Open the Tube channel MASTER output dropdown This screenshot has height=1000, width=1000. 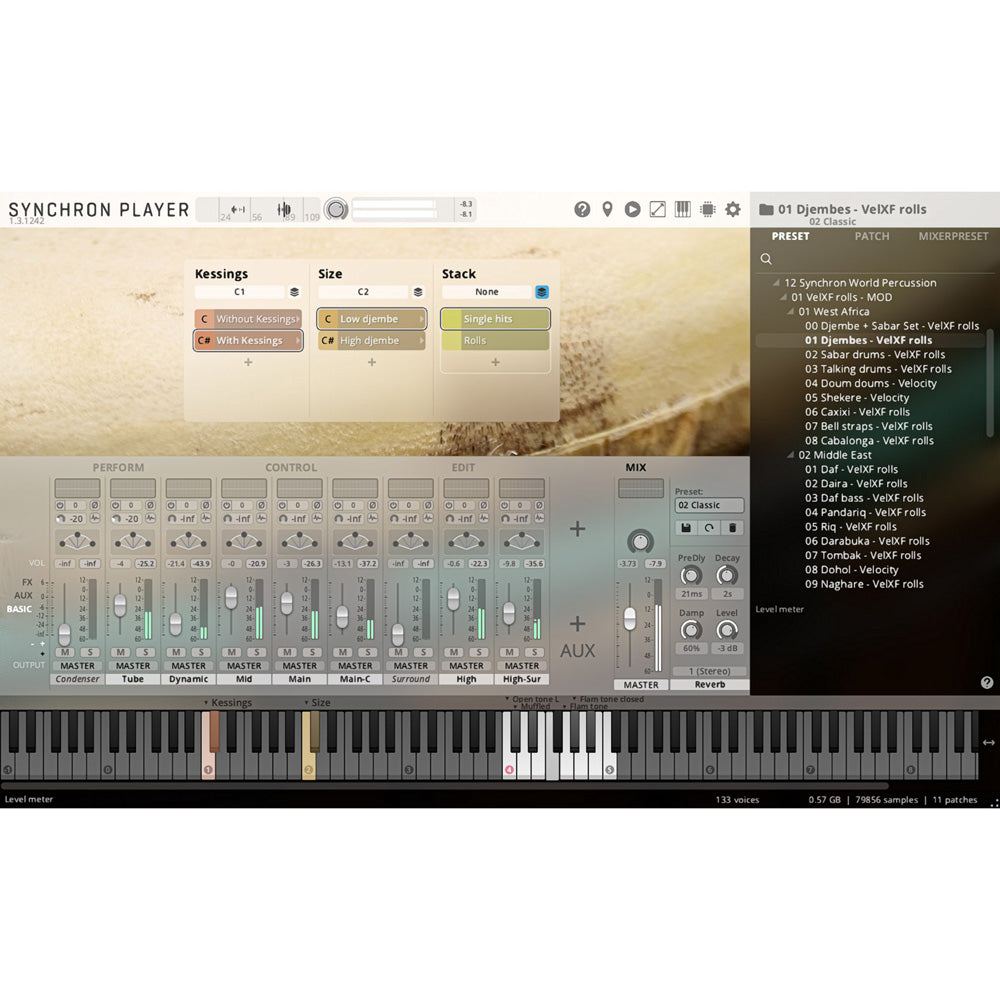(133, 666)
